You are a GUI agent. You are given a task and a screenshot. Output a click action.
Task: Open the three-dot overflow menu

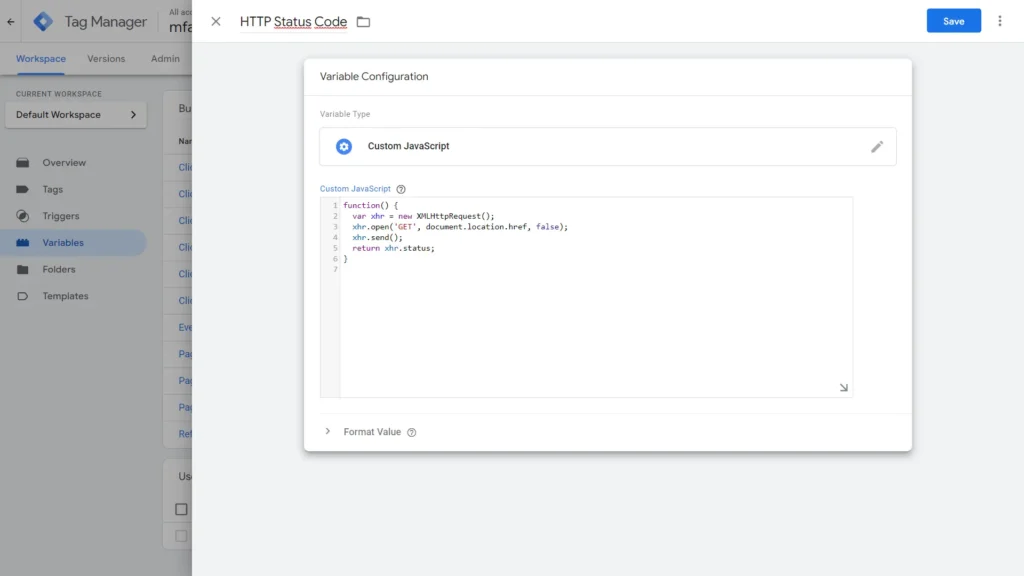click(1000, 21)
